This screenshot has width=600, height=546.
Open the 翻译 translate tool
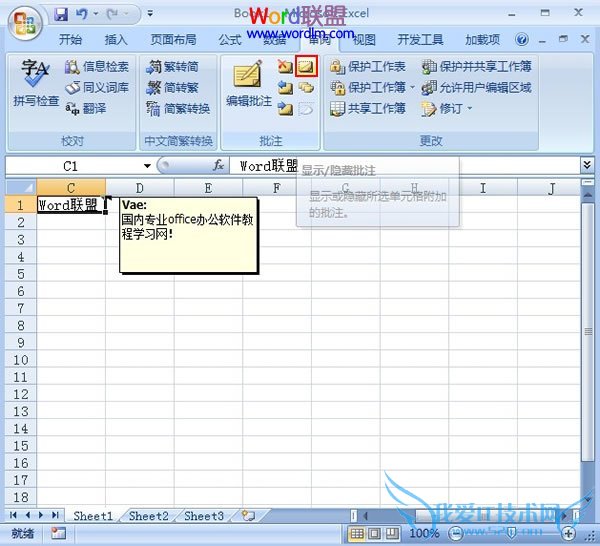pyautogui.click(x=86, y=108)
